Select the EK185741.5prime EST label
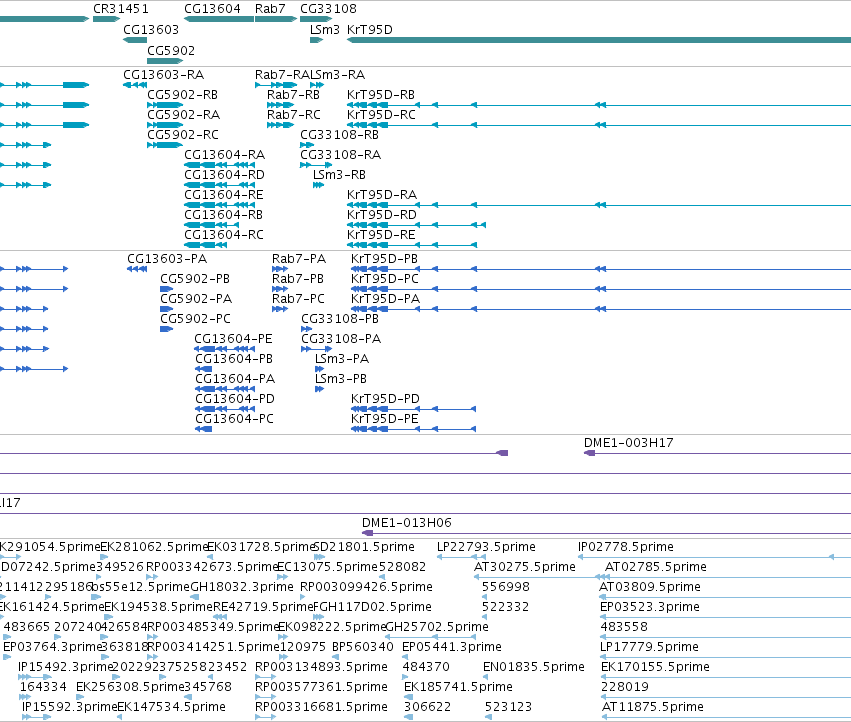The width and height of the screenshot is (851, 722). (458, 687)
